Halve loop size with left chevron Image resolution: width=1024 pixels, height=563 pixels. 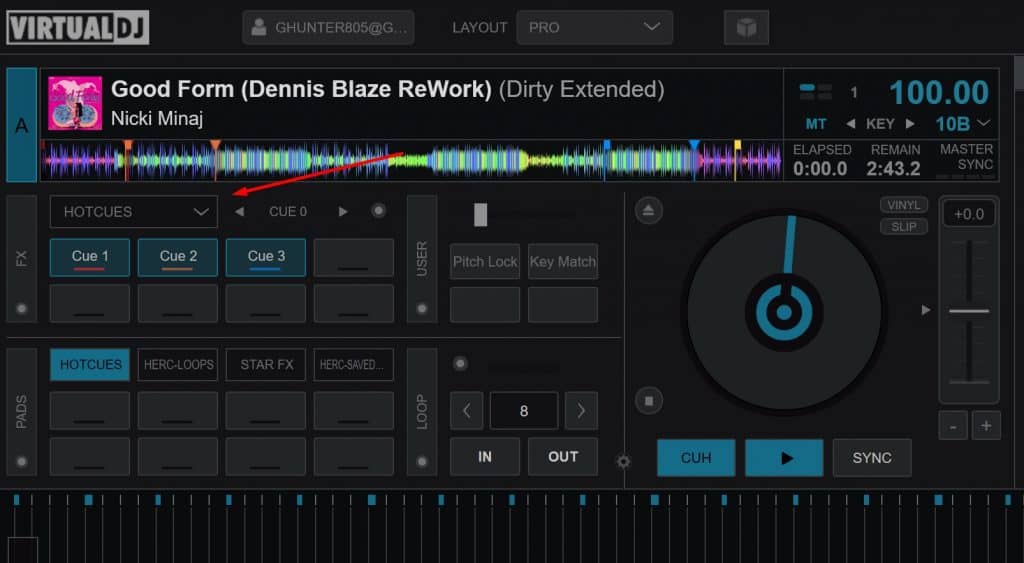coord(467,411)
